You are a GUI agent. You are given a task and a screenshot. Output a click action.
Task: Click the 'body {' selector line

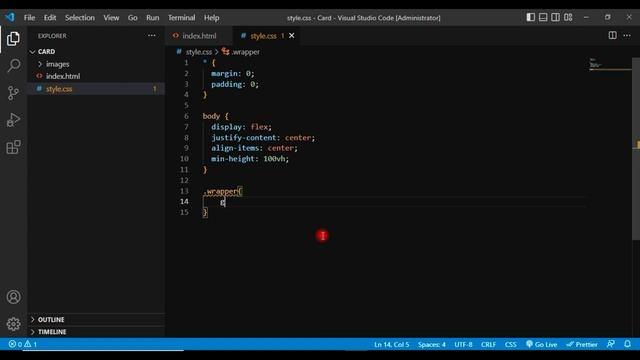pyautogui.click(x=216, y=116)
